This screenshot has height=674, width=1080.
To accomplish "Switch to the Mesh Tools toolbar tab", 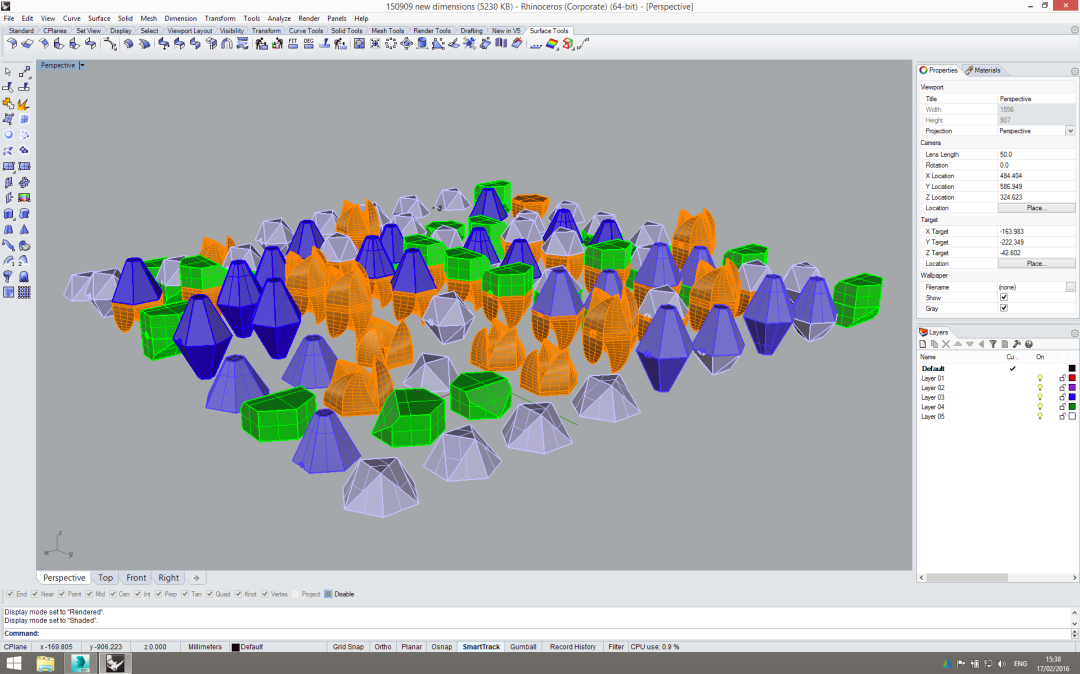I will tap(387, 31).
